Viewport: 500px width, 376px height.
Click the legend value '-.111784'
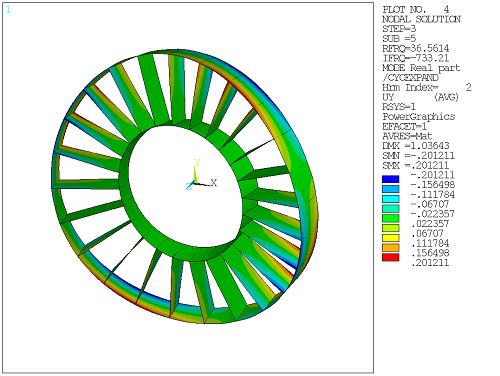point(433,194)
